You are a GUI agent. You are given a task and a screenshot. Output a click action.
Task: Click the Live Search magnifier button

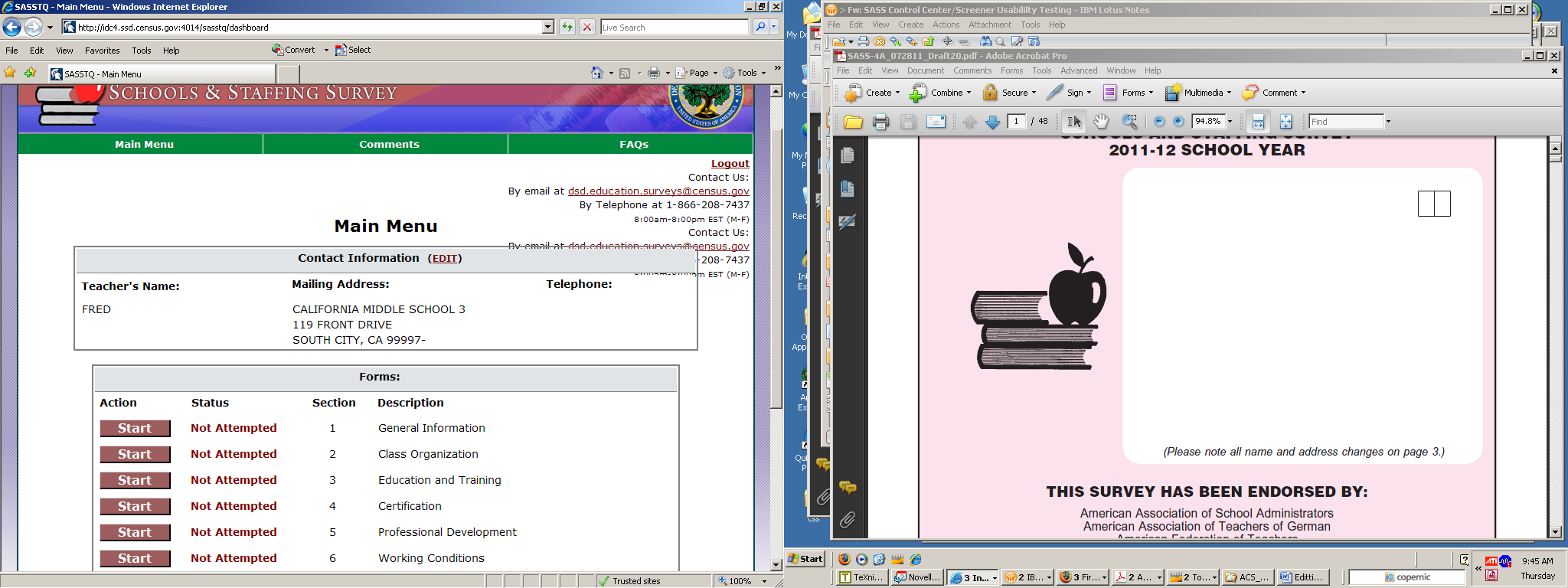(x=759, y=27)
